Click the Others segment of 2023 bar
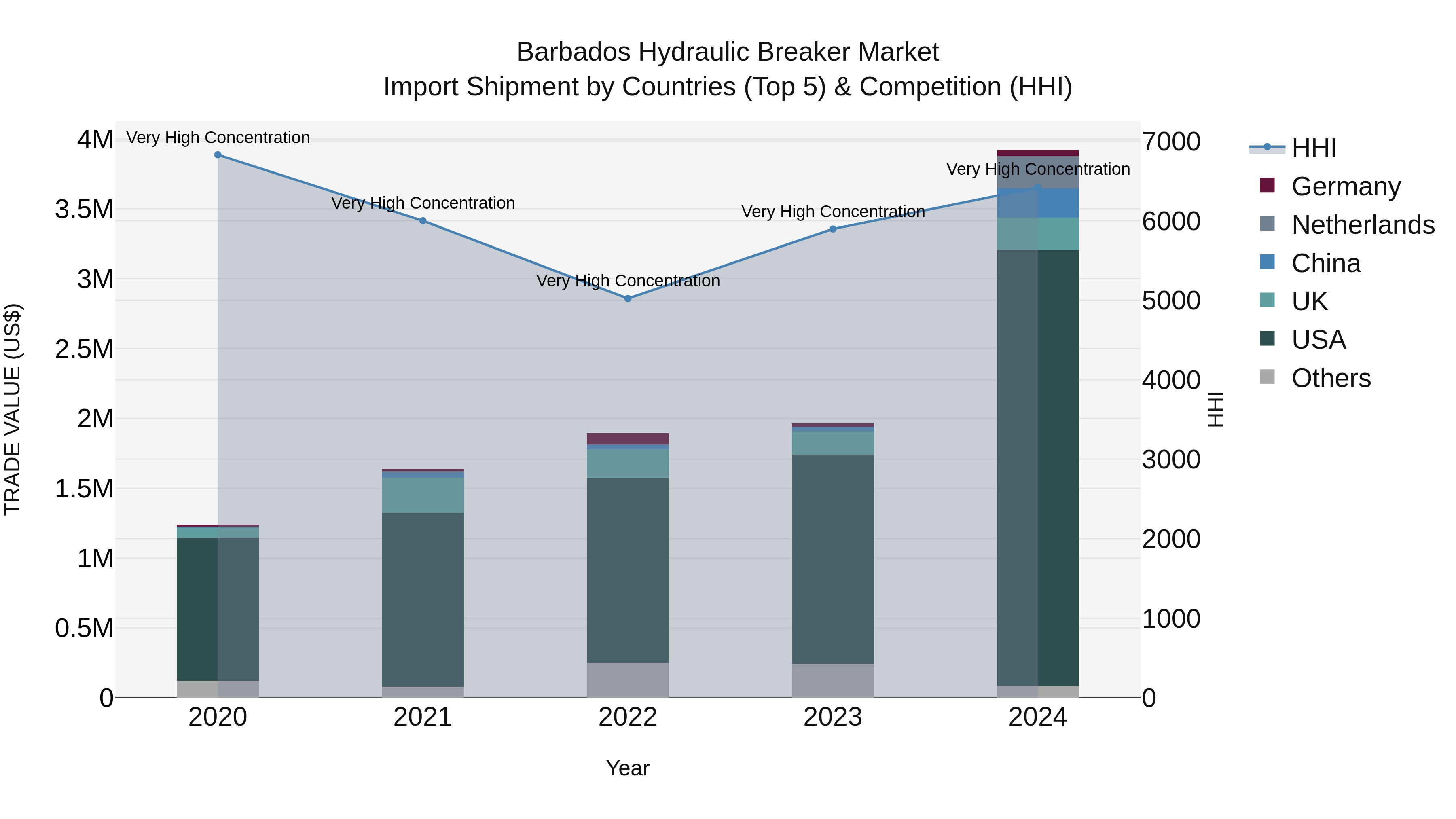 tap(833, 681)
